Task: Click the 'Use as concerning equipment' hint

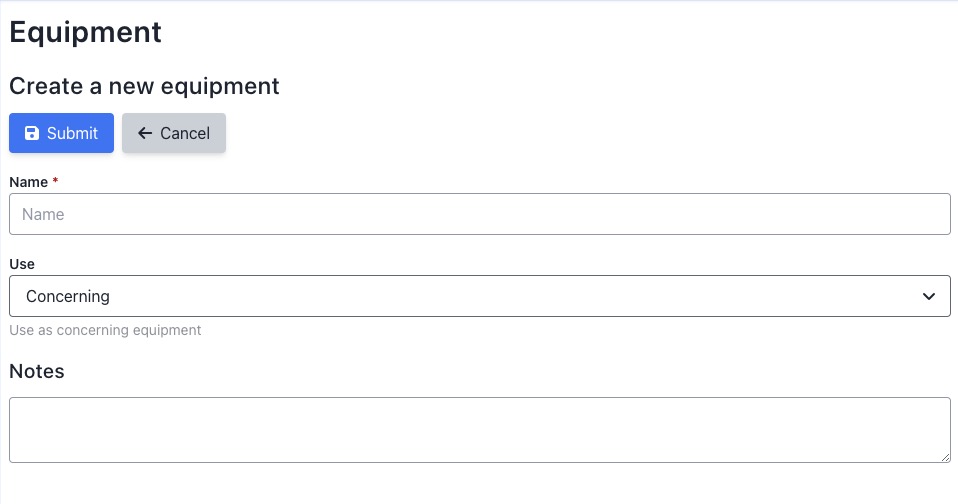Action: coord(105,330)
